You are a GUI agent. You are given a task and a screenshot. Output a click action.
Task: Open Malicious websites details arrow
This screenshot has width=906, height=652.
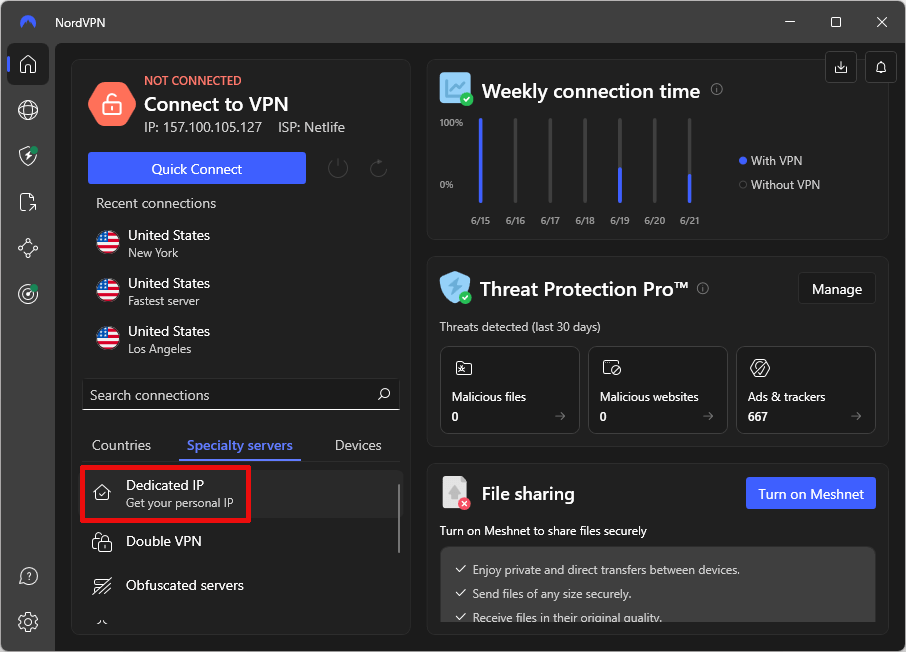pos(708,416)
